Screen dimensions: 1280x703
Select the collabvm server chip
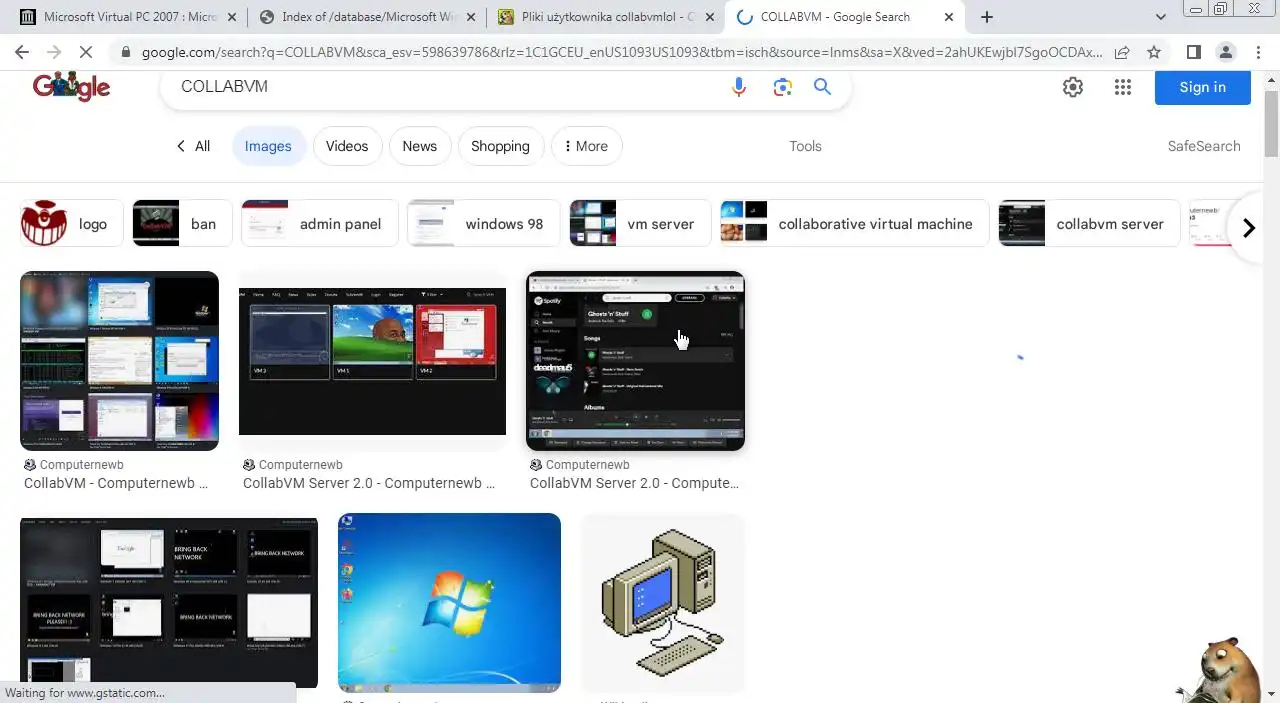pyautogui.click(x=1089, y=224)
